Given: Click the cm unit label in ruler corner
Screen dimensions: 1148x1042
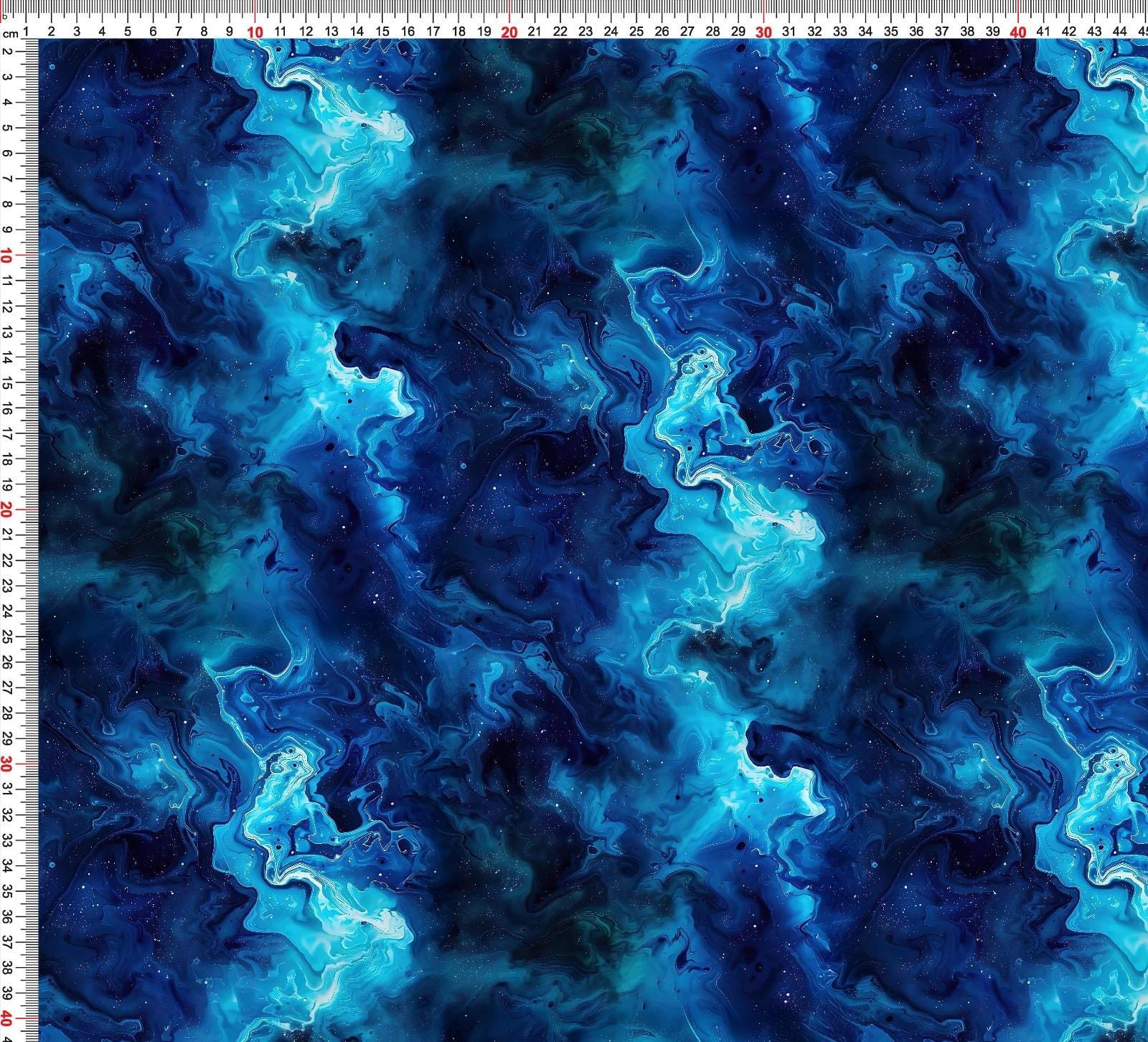Looking at the screenshot, I should click(x=10, y=34).
